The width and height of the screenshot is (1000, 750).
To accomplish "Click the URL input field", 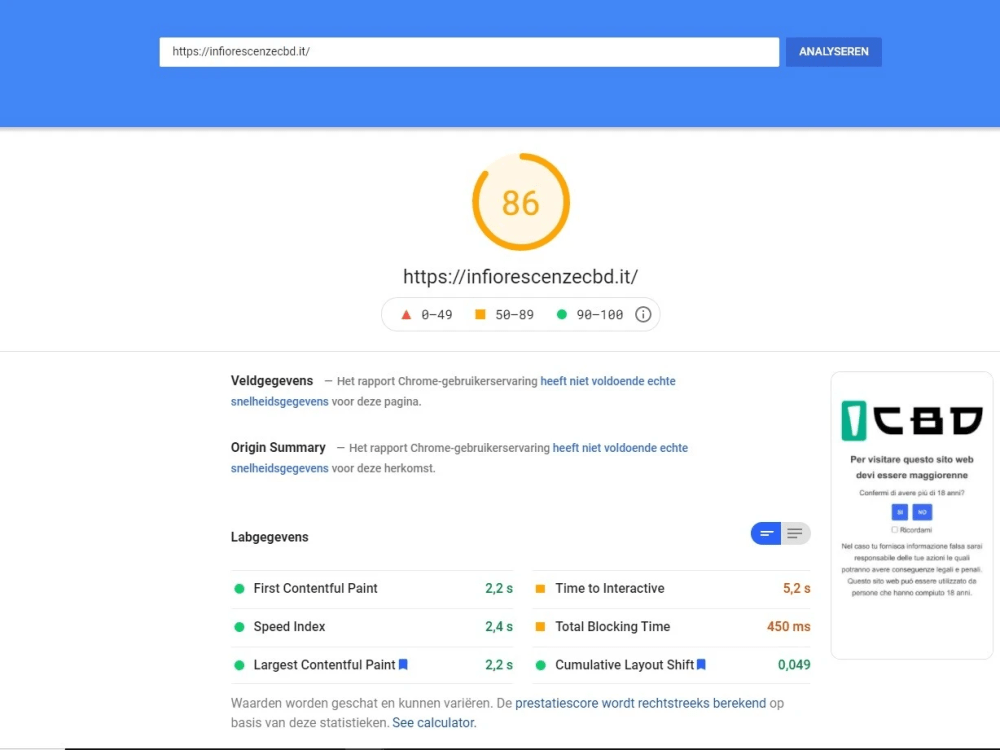I will pos(469,52).
